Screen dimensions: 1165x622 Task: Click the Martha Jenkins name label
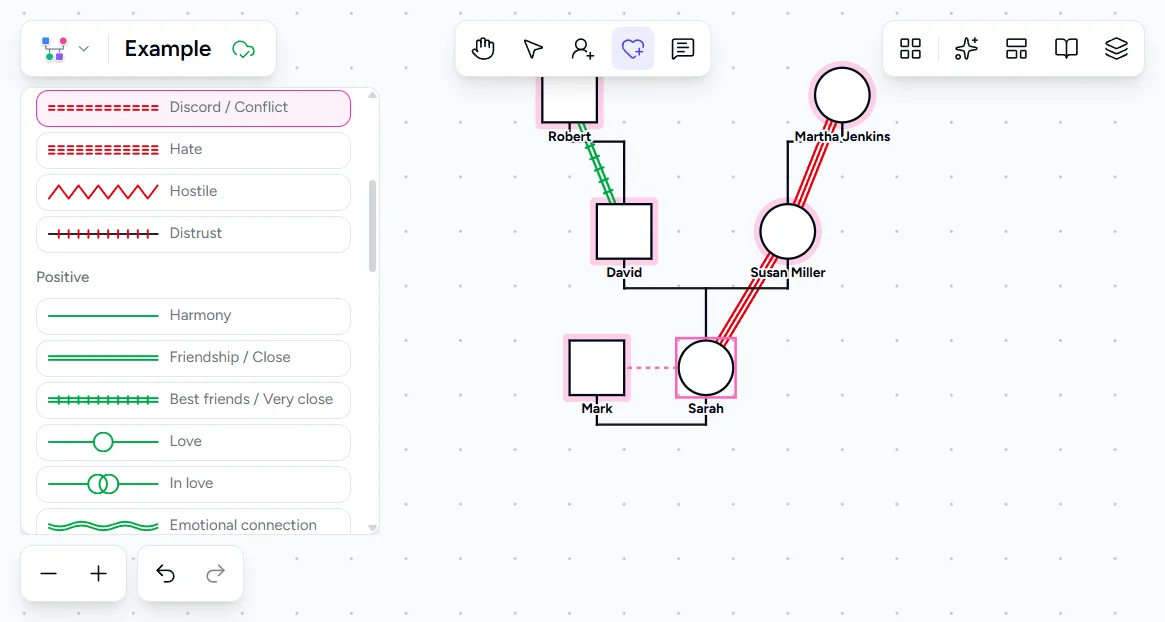point(842,137)
